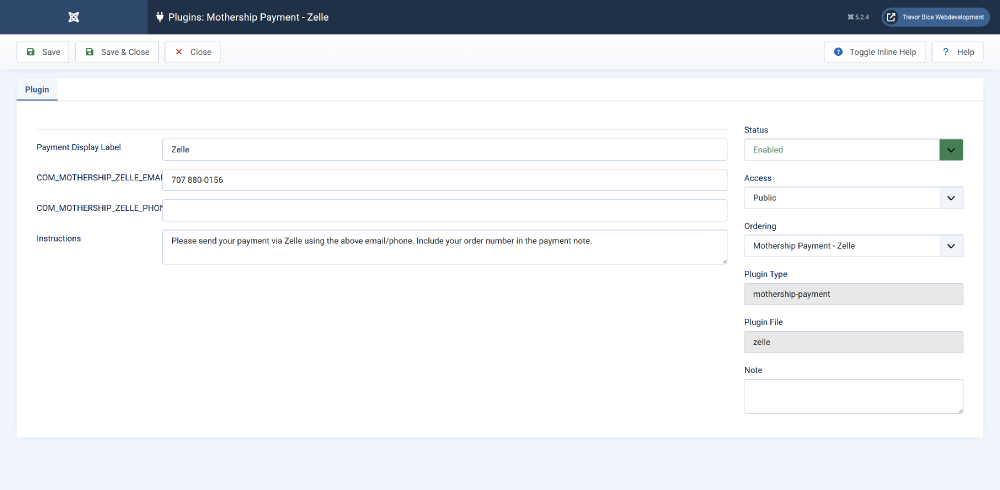Click the Close button
The width and height of the screenshot is (1000, 490).
coord(193,52)
